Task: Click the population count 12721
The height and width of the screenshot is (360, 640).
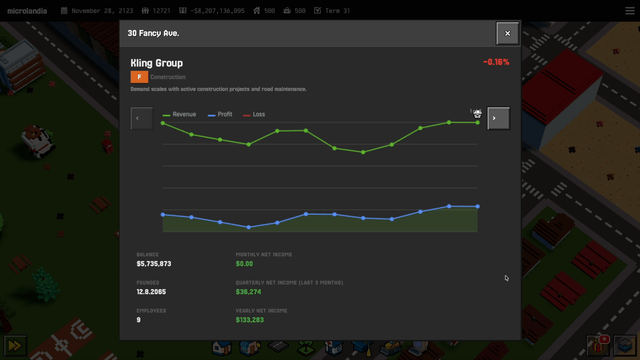Action: pyautogui.click(x=161, y=11)
